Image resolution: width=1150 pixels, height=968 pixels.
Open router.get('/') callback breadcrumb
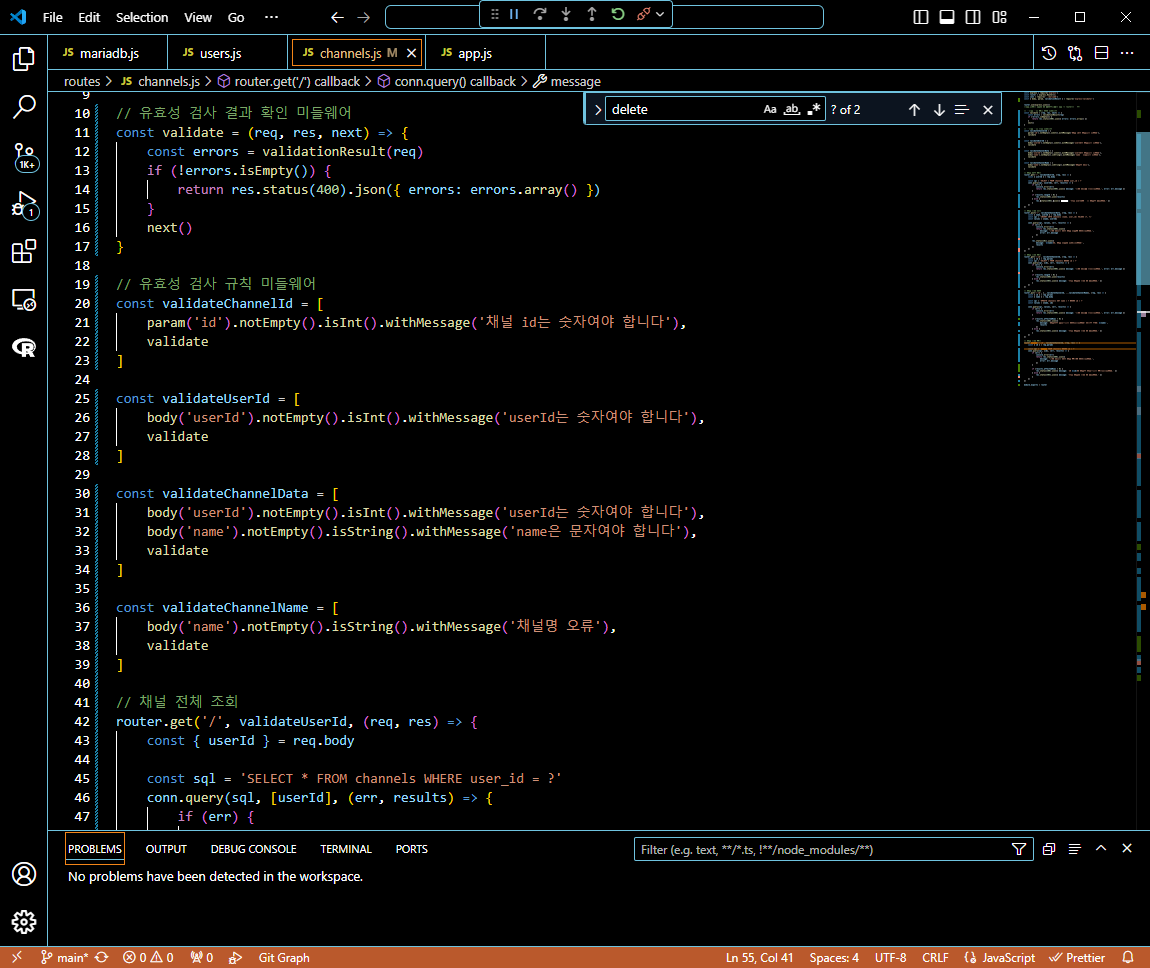coord(289,81)
